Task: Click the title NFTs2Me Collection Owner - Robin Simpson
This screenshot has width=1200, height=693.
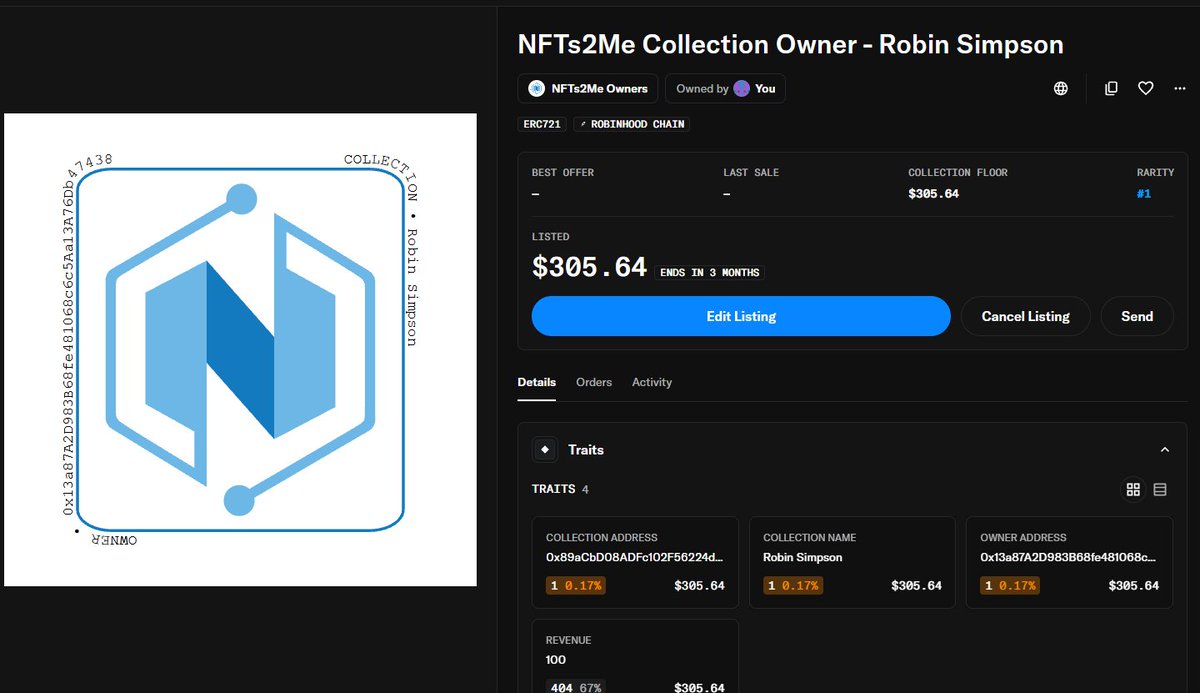Action: point(790,45)
